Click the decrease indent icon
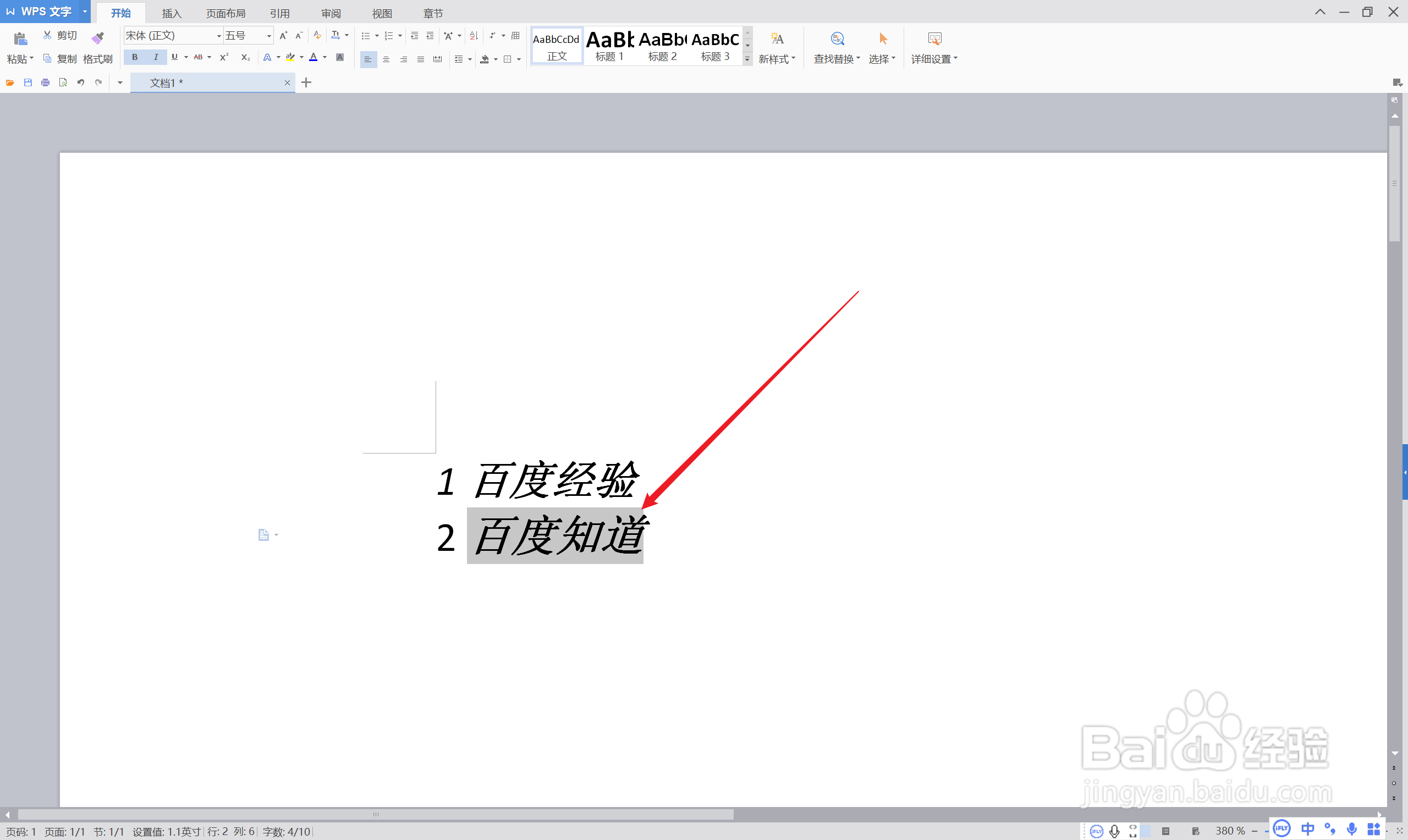Screen dimensions: 1408x840 coord(414,36)
